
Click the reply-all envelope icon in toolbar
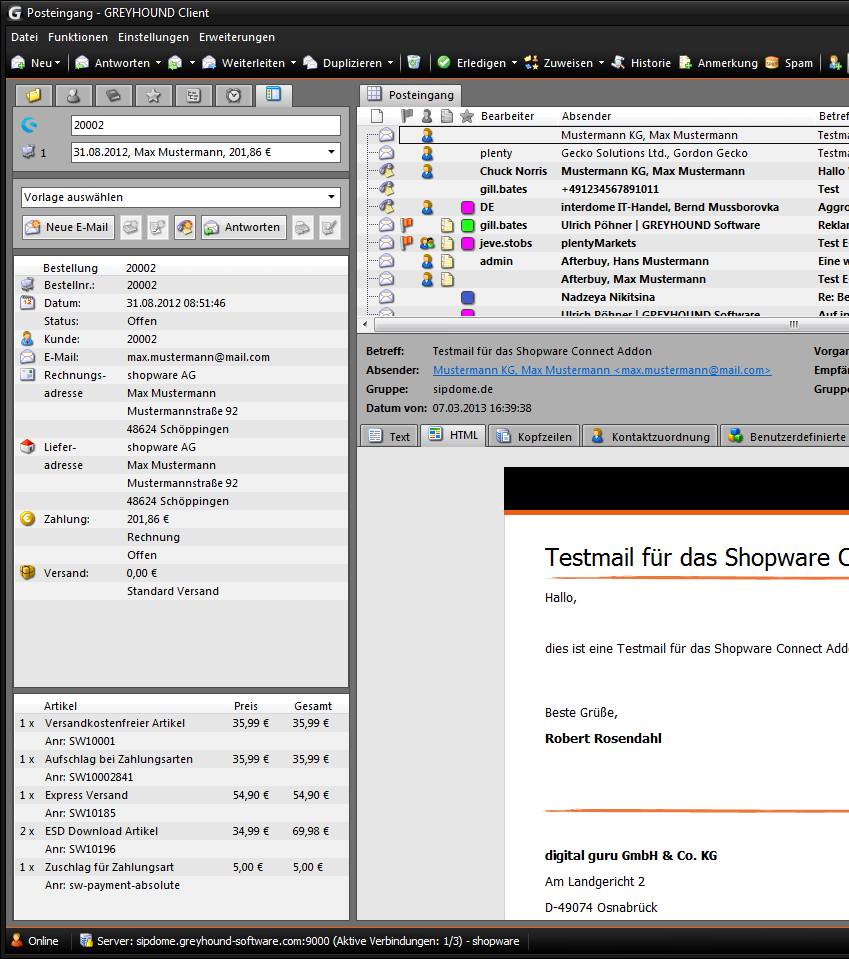[x=175, y=62]
